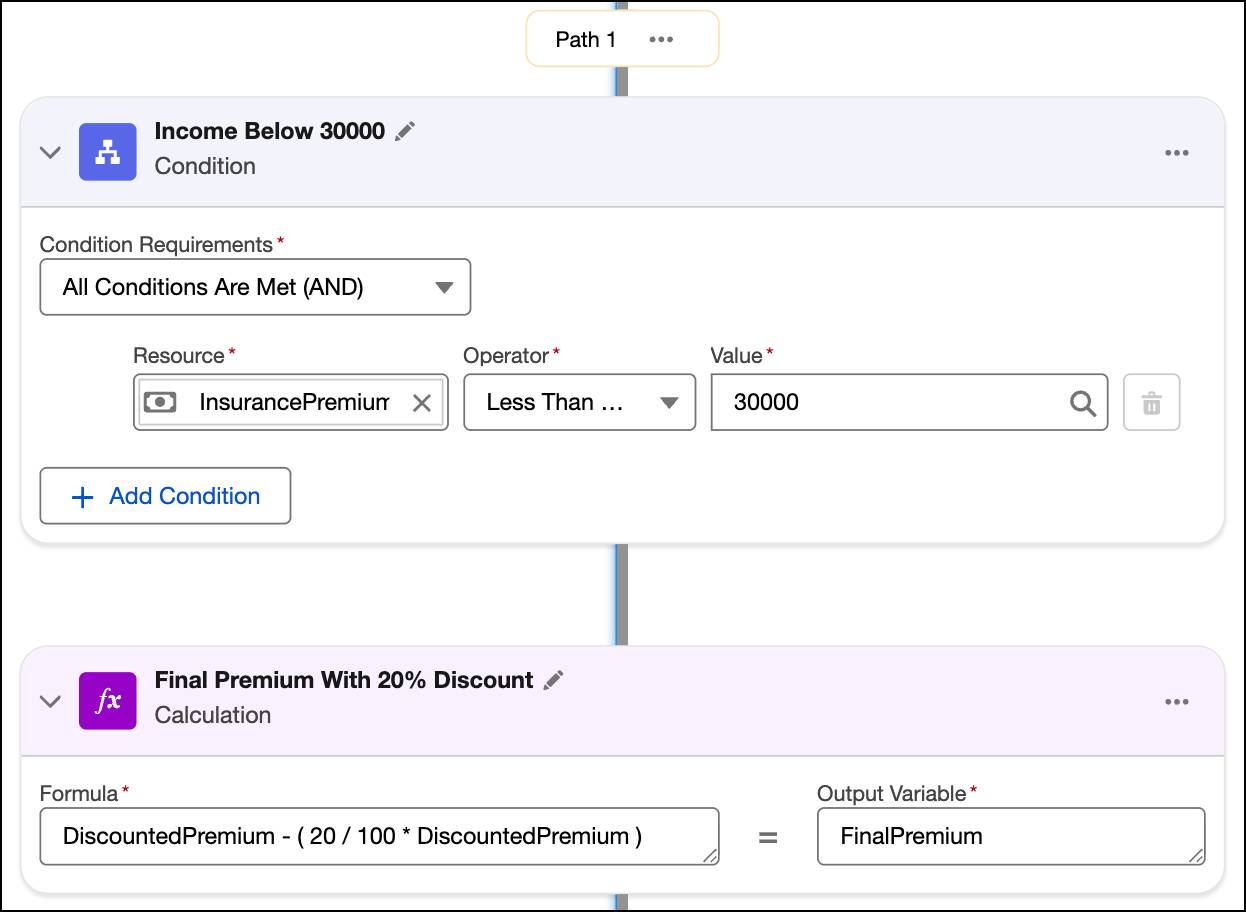This screenshot has width=1246, height=912.
Task: Click the Formula text box
Action: coord(379,836)
